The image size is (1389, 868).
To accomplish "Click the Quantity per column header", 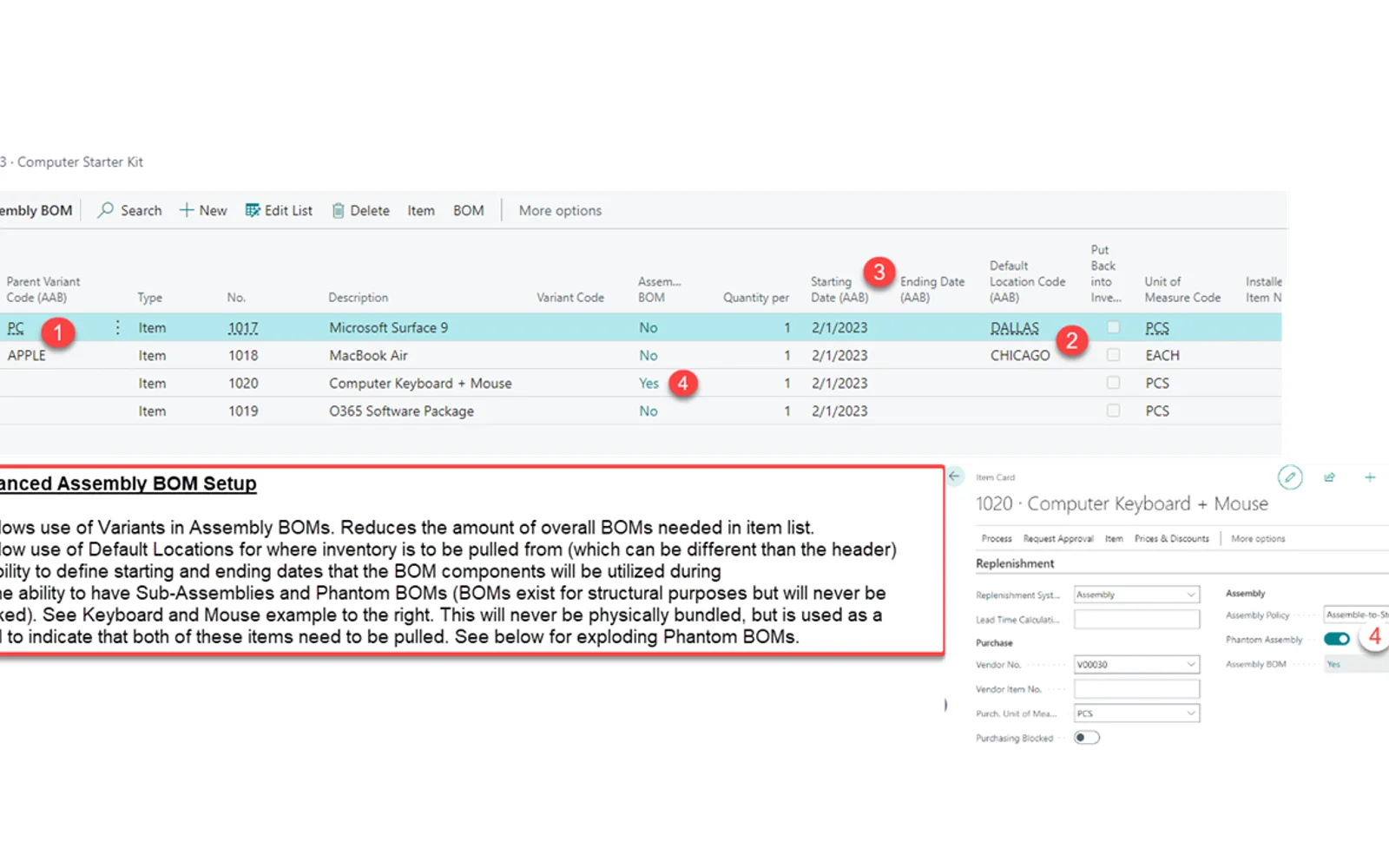I will (755, 297).
